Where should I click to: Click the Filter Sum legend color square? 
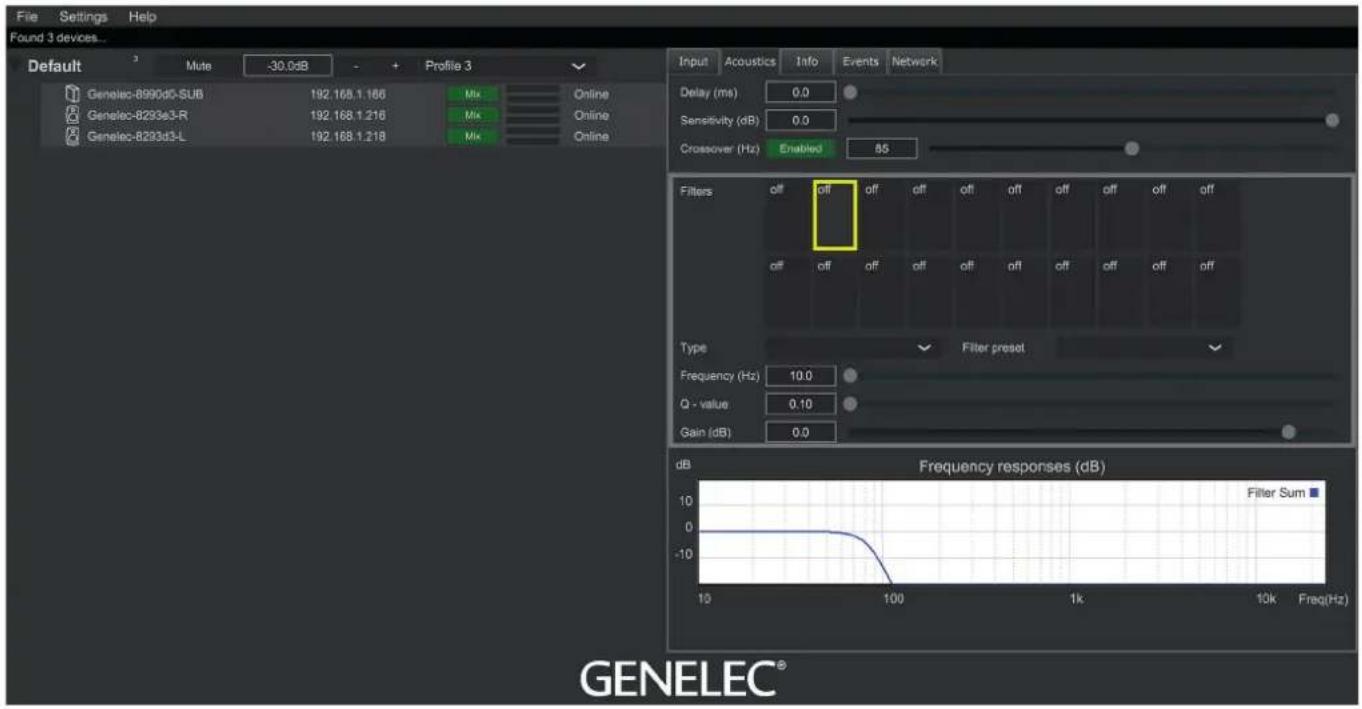[1315, 492]
